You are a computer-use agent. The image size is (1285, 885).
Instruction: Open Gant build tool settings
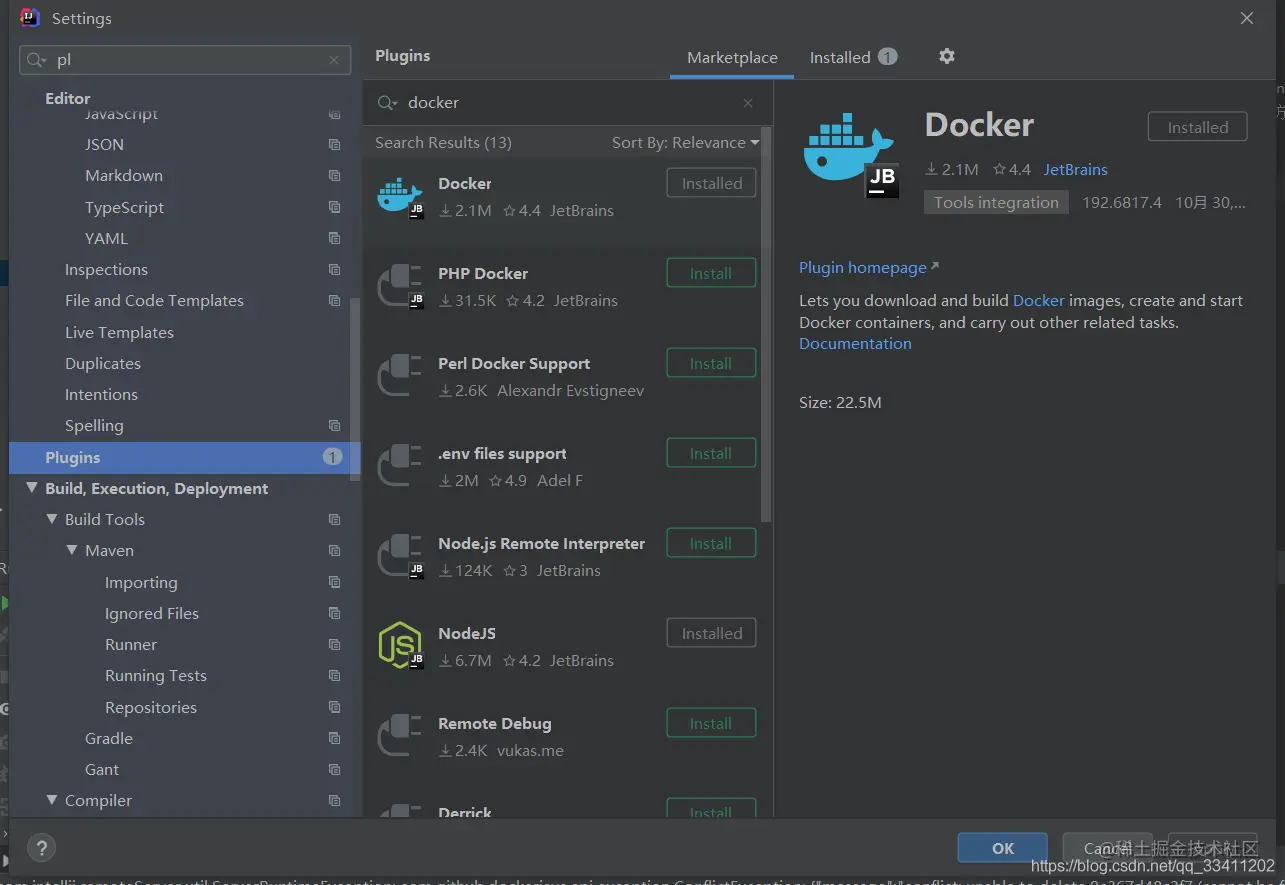(102, 770)
